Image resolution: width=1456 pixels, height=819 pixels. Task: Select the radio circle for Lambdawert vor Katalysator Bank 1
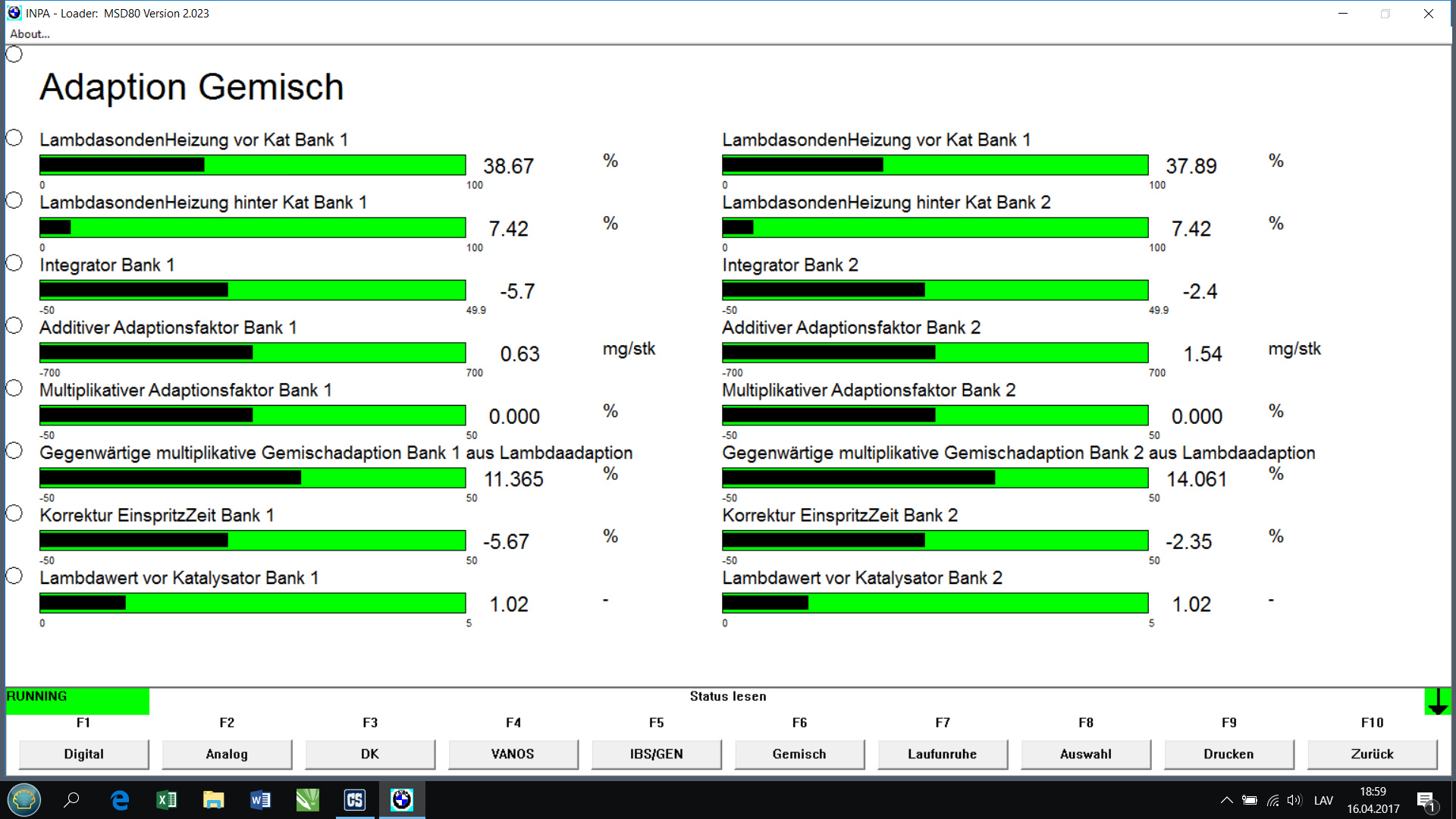click(14, 576)
